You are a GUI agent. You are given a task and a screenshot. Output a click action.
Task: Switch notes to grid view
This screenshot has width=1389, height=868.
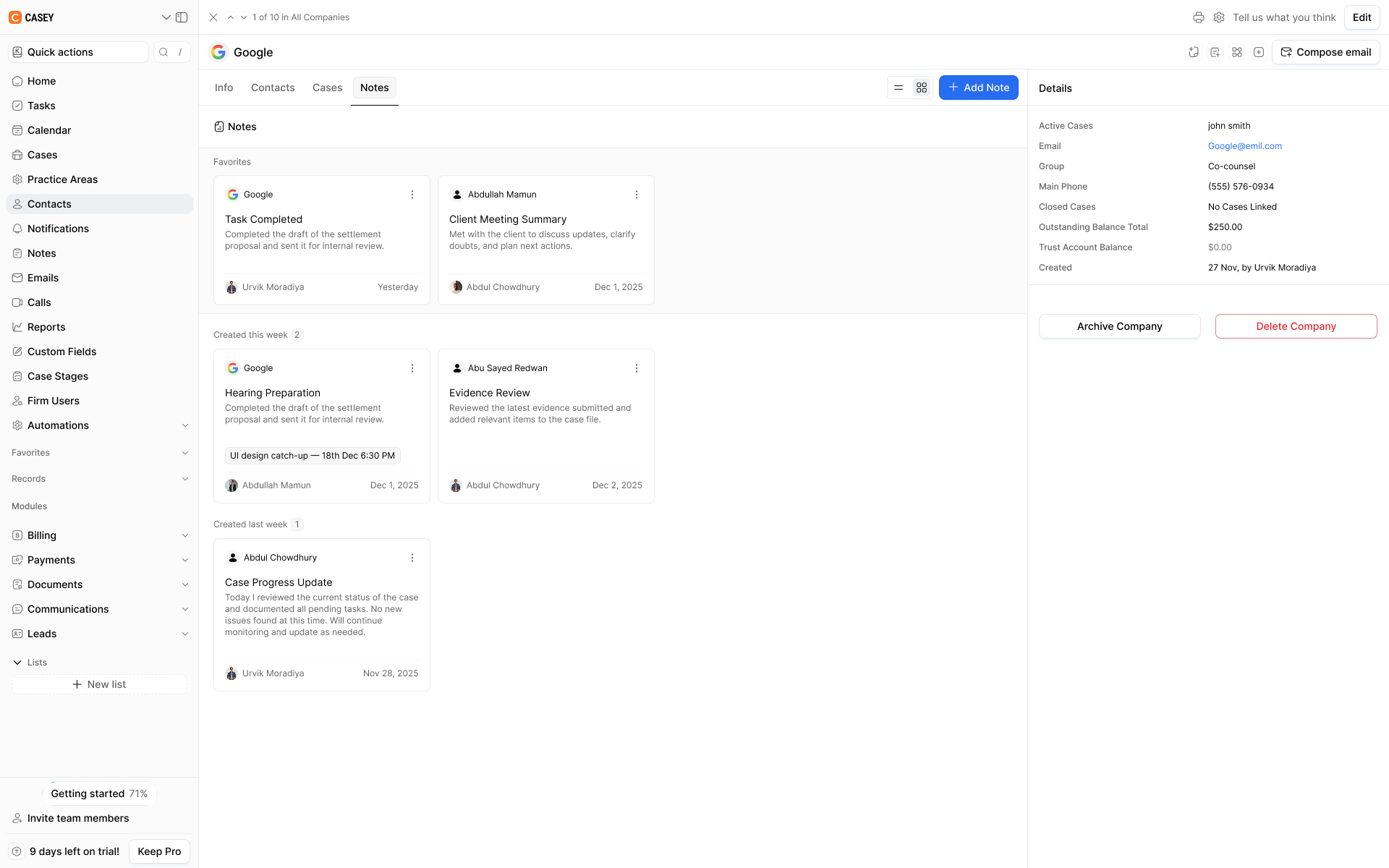[922, 88]
